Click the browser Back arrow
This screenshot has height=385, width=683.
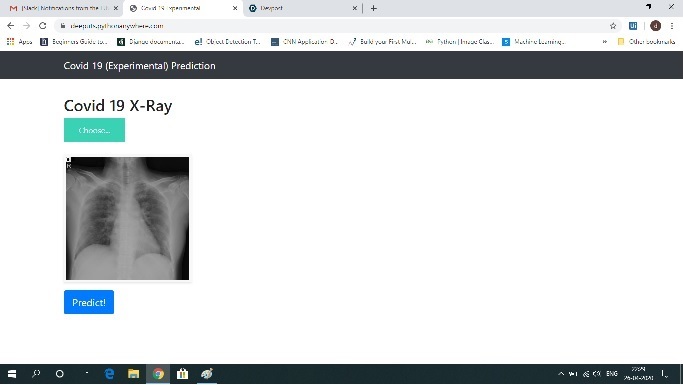(10, 26)
